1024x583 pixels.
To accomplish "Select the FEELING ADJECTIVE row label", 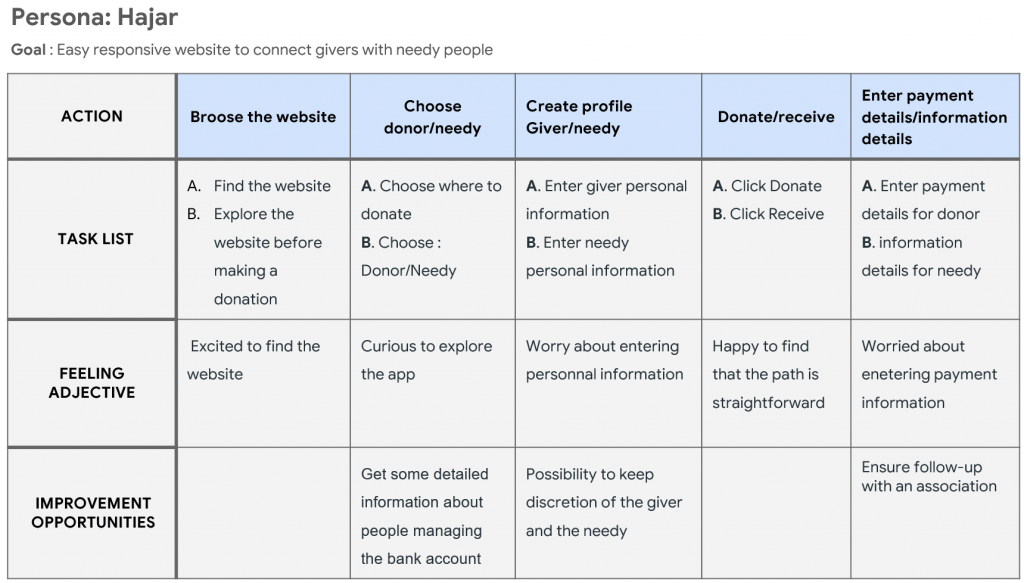I will click(x=92, y=383).
